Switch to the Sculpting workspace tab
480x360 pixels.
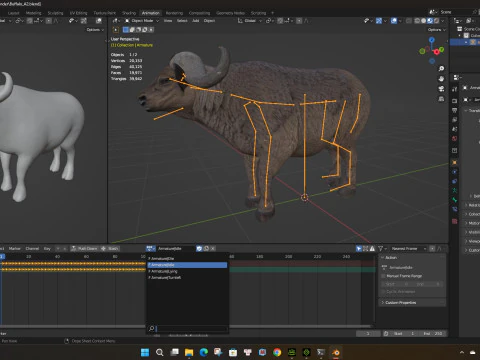[x=55, y=13]
